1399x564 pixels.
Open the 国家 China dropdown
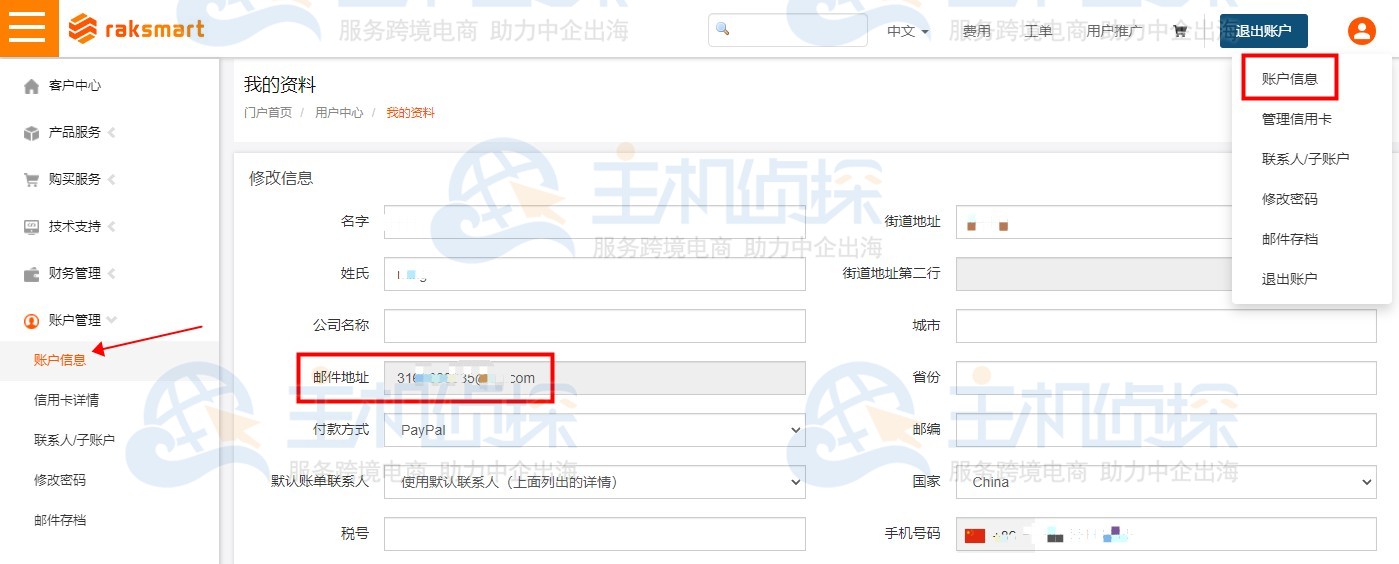click(1166, 482)
